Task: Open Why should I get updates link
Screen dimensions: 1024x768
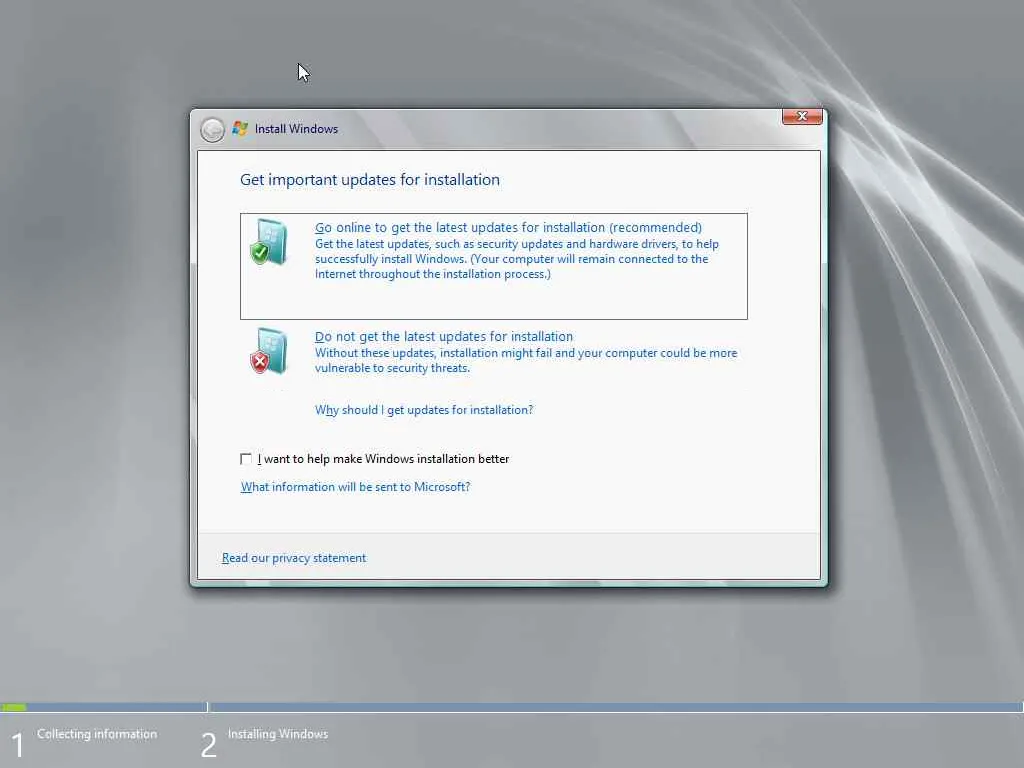Action: click(424, 410)
